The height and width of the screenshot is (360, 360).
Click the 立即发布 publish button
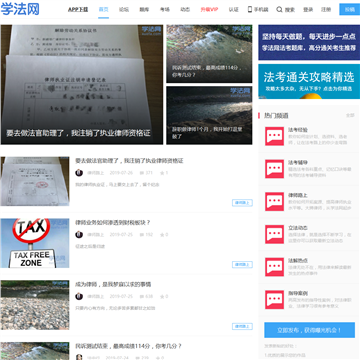tap(309, 330)
